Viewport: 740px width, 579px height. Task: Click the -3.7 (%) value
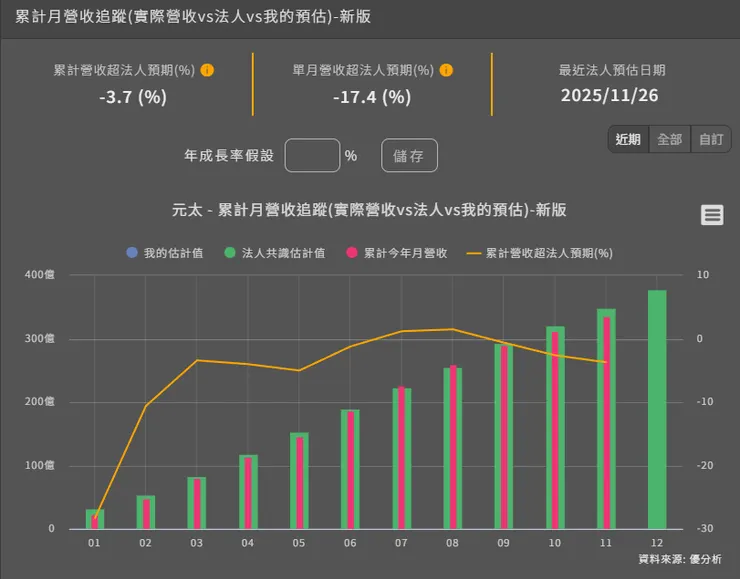[133, 97]
